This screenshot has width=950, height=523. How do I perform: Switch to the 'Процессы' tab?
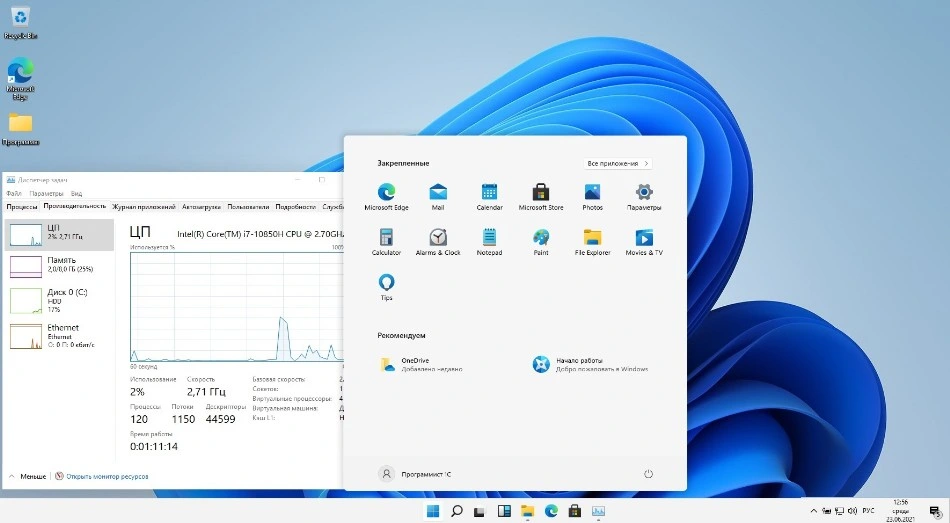pos(22,207)
